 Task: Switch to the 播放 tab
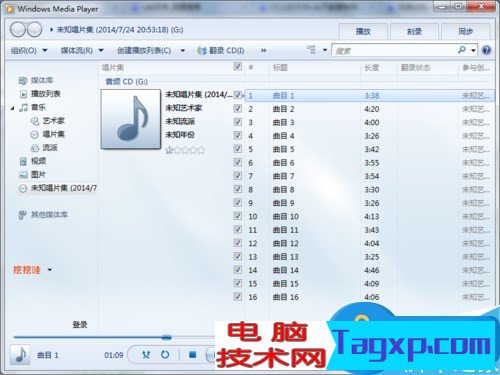[363, 32]
